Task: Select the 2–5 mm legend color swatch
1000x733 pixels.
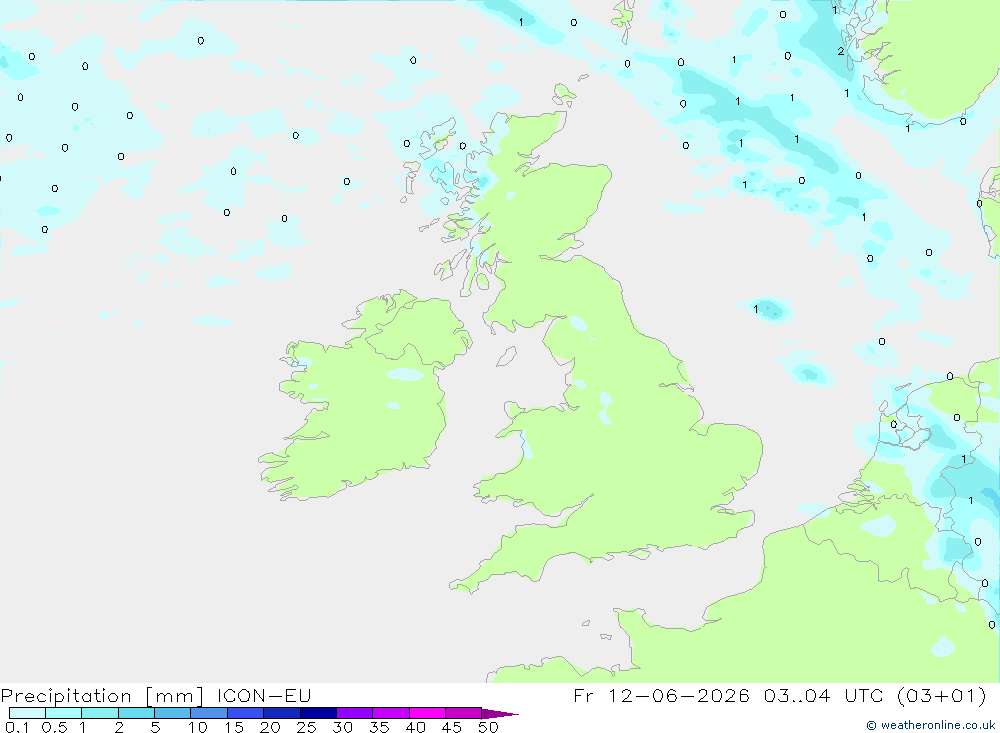Action: click(136, 713)
